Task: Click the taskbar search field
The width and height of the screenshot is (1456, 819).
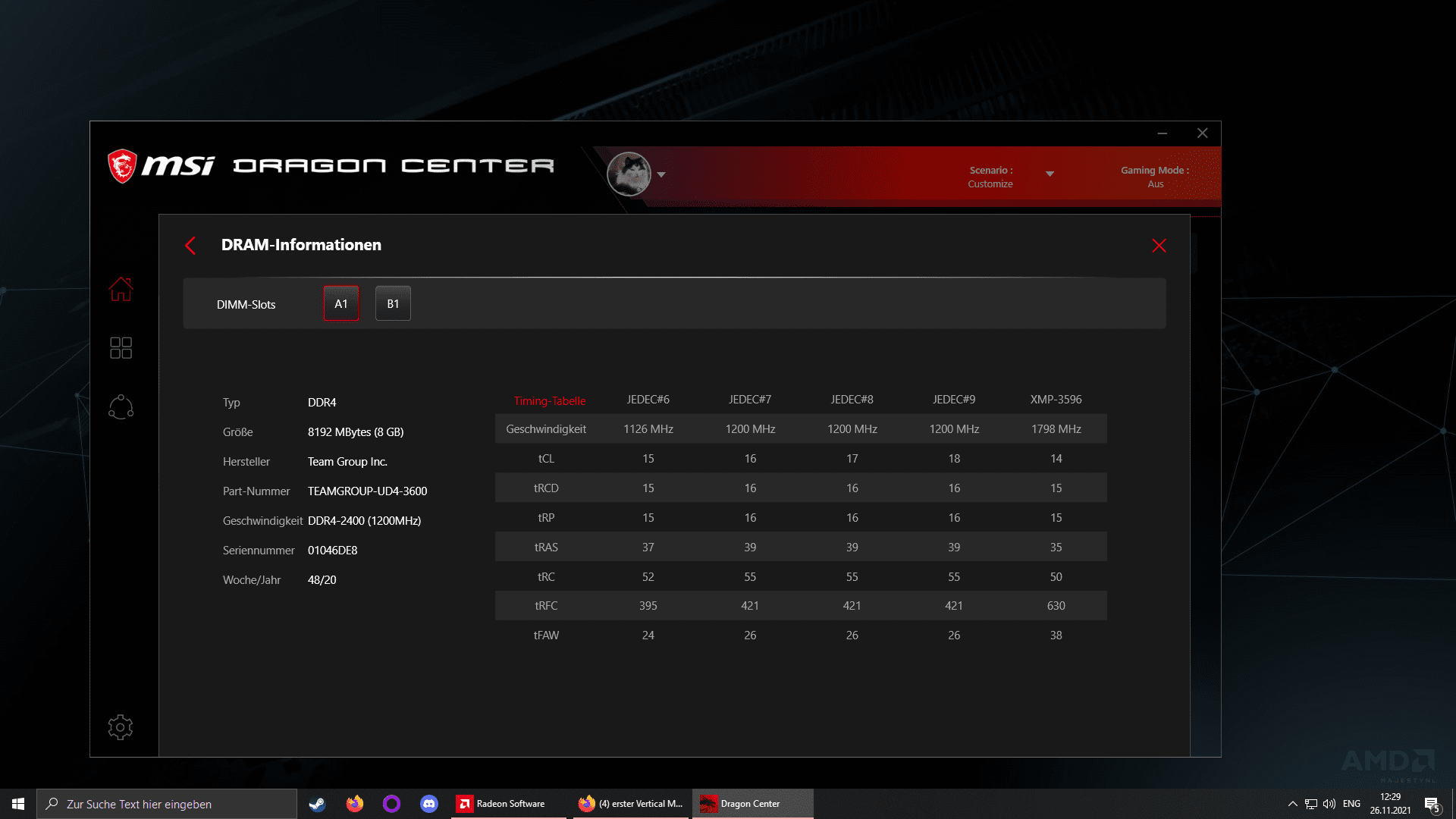Action: pyautogui.click(x=167, y=804)
